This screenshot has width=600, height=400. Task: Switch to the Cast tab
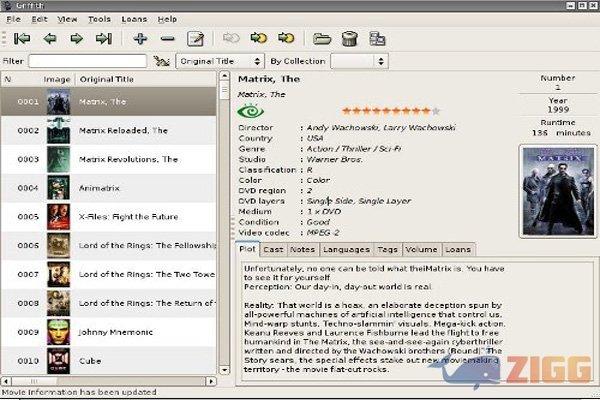(274, 249)
